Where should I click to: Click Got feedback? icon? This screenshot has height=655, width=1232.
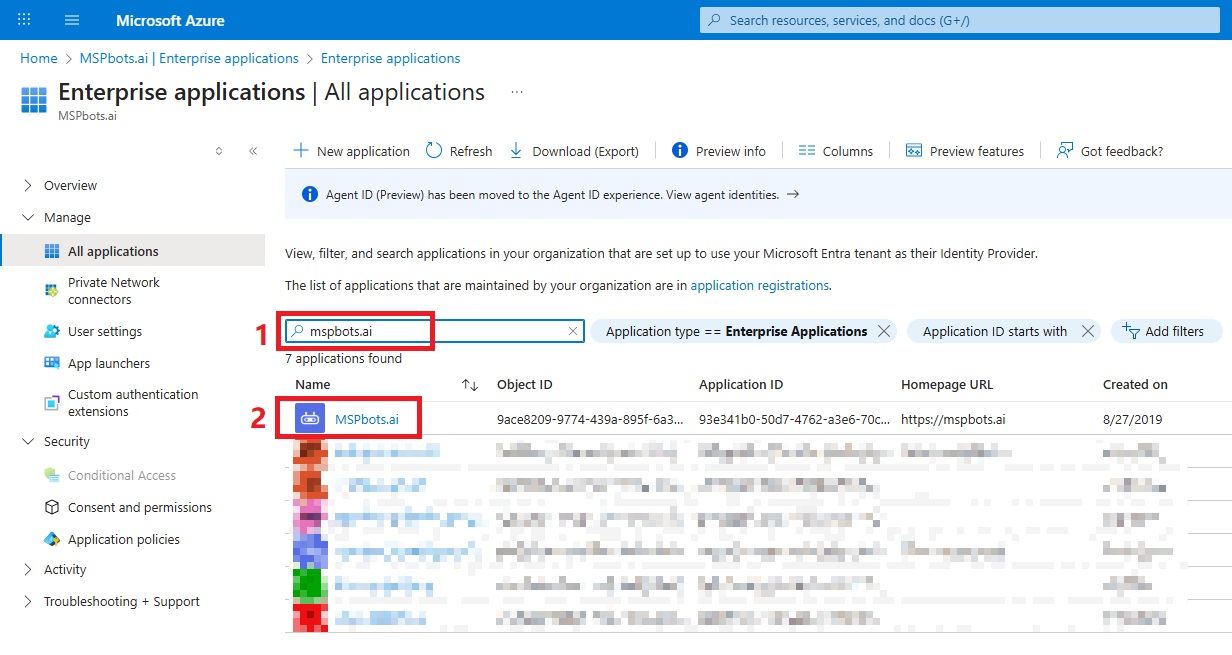1065,151
